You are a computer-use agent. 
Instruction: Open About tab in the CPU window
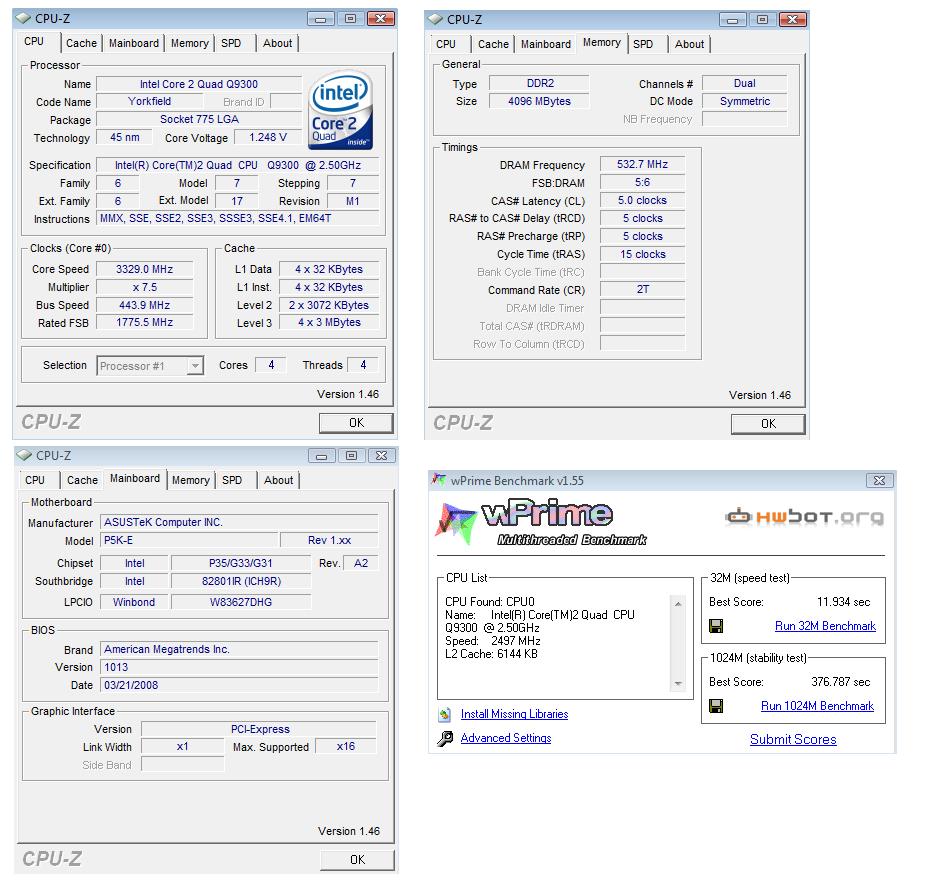tap(277, 43)
